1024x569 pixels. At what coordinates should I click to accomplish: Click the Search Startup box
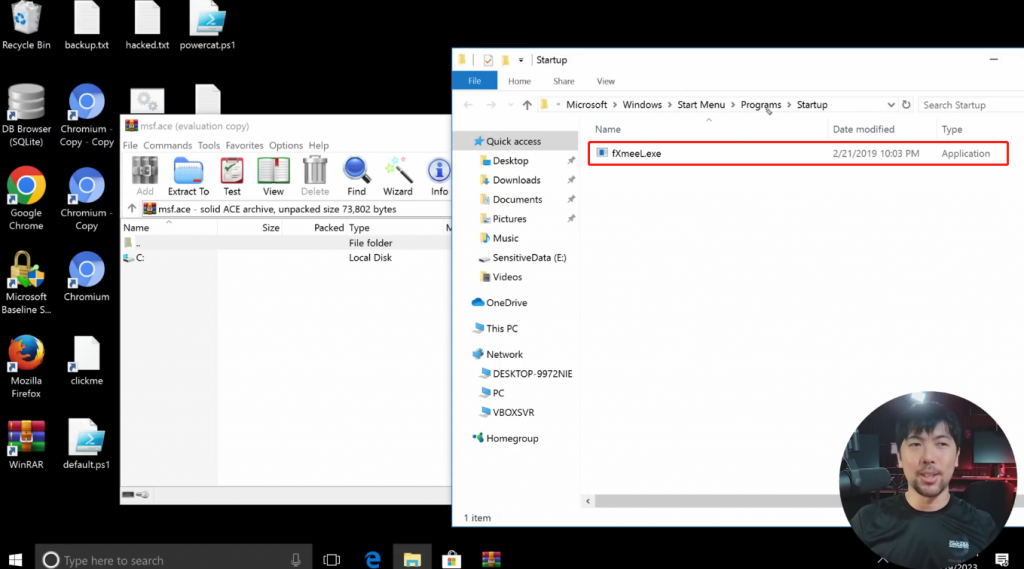point(965,105)
